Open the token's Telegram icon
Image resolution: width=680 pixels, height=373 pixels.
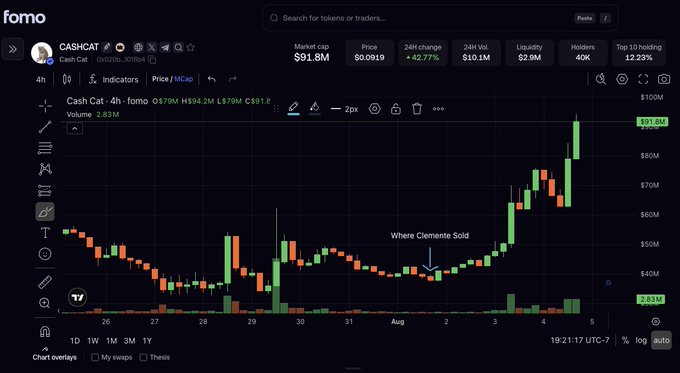point(165,47)
